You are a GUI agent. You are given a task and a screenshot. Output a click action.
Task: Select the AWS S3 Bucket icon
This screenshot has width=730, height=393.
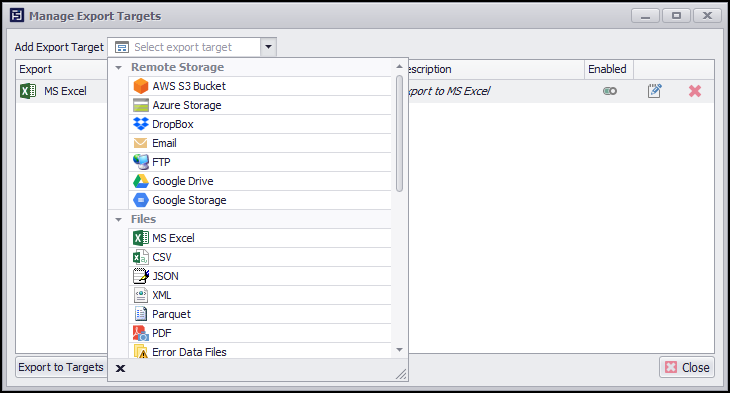(141, 86)
